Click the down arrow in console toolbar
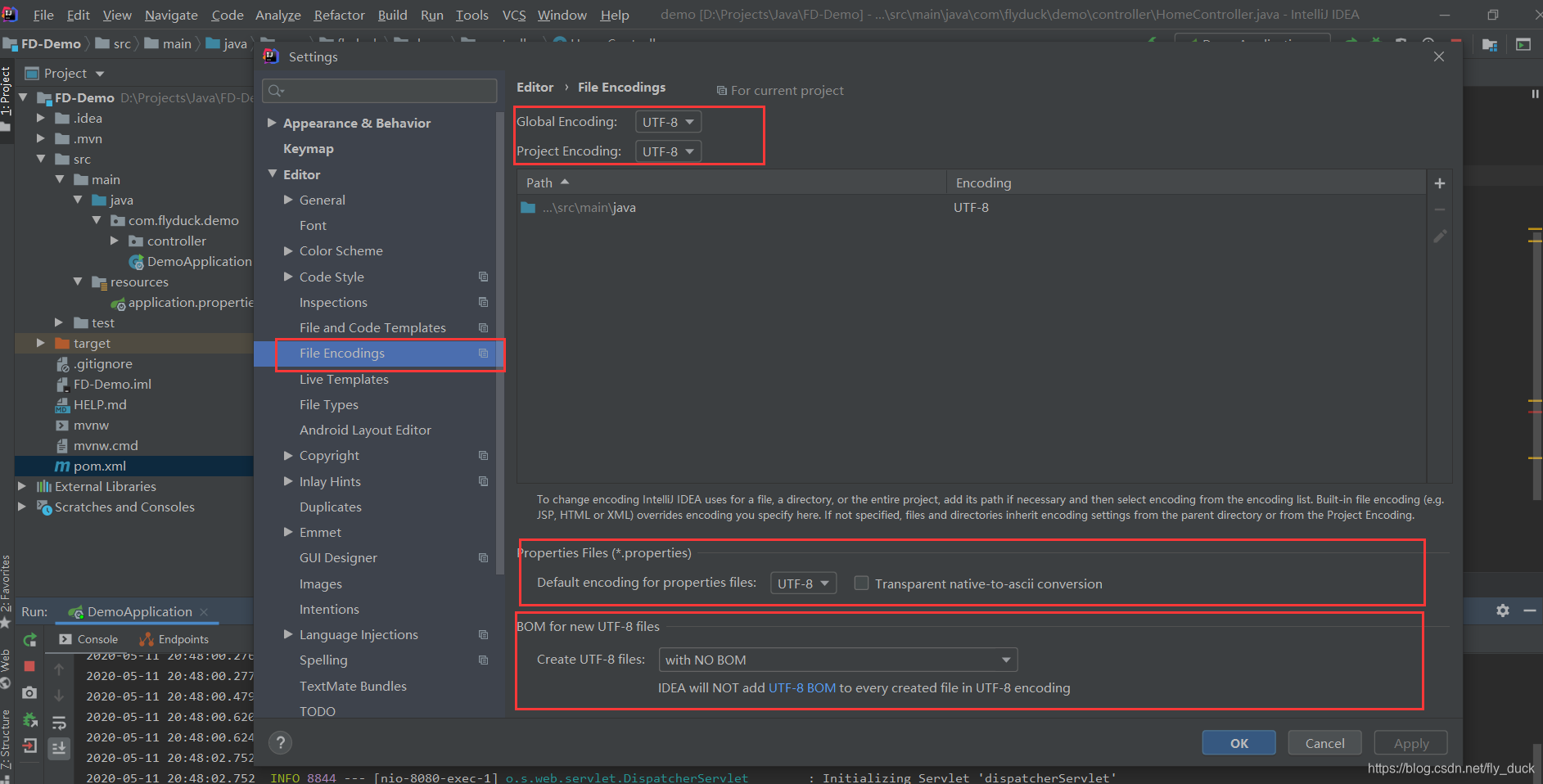 [x=59, y=696]
